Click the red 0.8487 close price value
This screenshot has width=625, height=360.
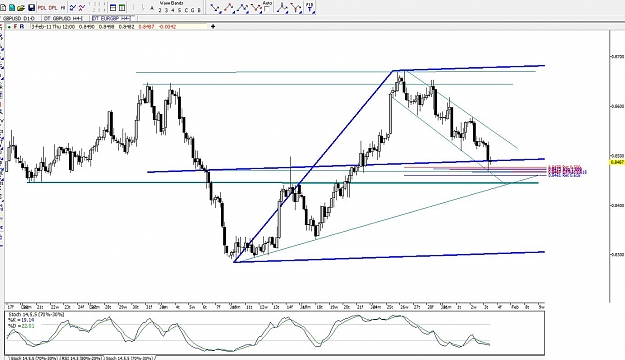coord(146,27)
